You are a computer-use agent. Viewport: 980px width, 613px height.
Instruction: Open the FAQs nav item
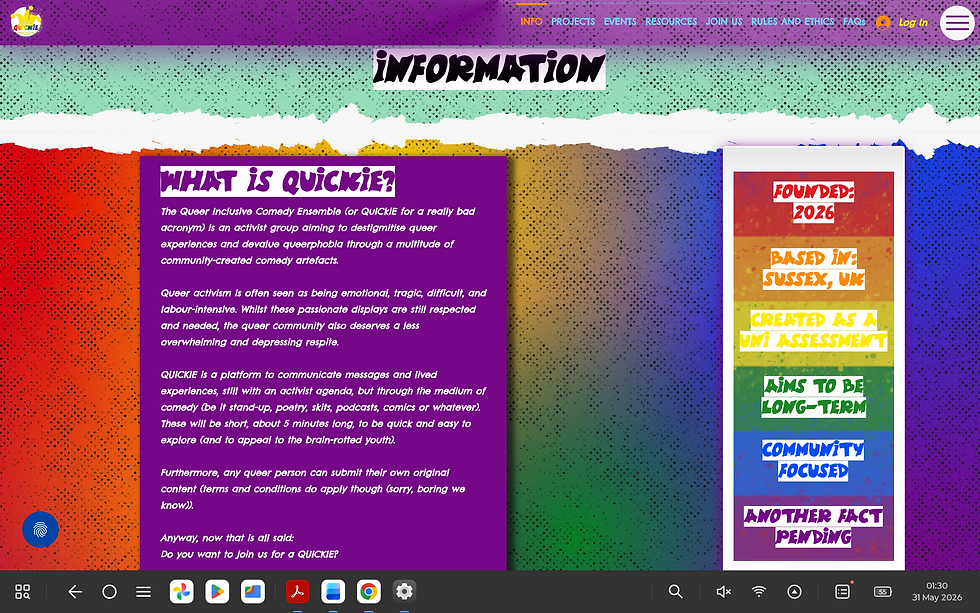[854, 21]
